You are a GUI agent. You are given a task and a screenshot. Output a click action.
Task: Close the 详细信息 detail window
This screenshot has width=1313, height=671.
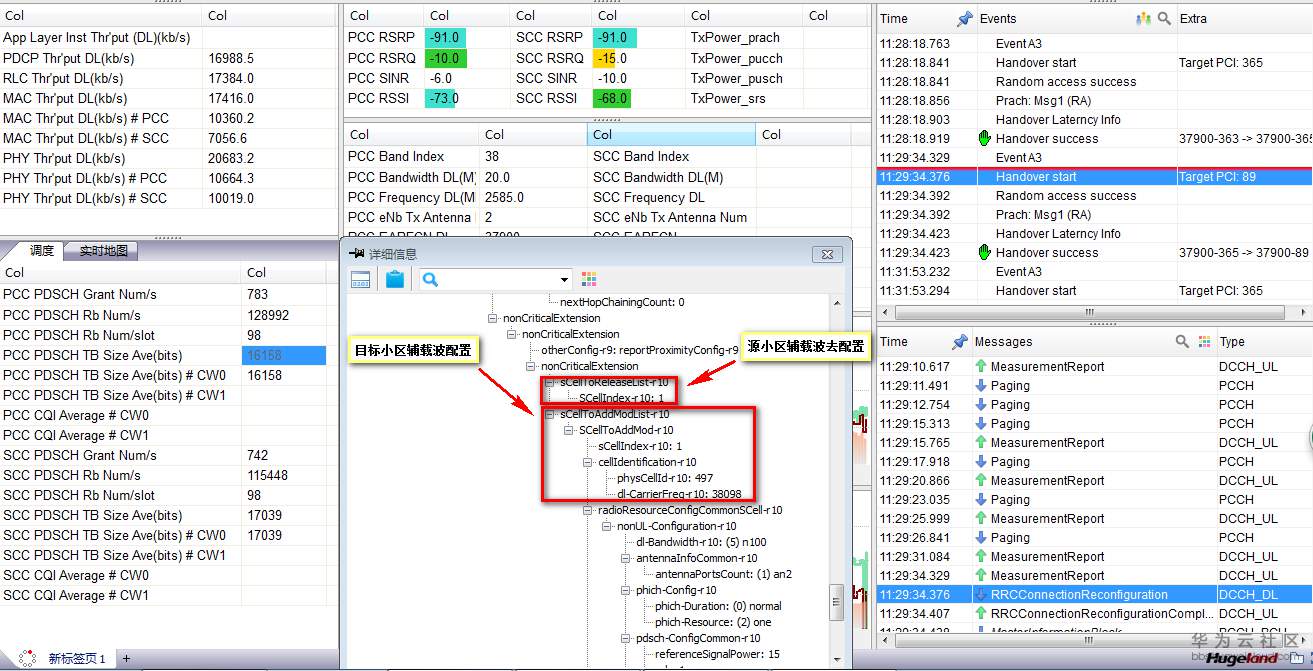point(827,254)
